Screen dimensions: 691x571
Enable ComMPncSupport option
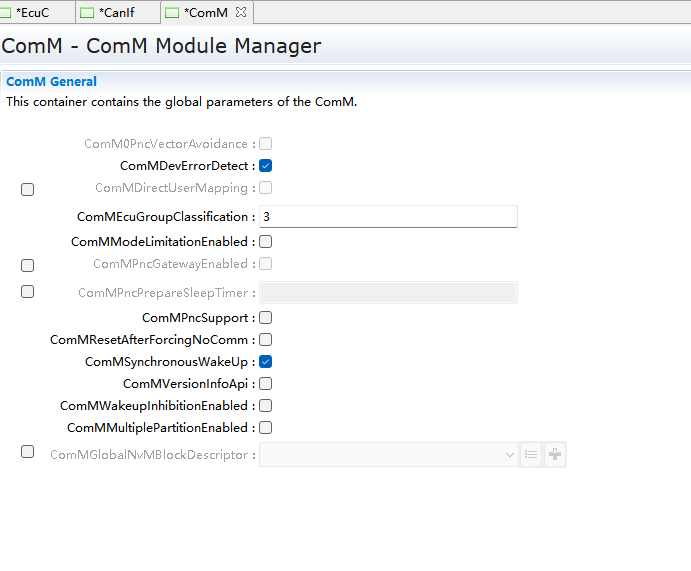(x=266, y=318)
